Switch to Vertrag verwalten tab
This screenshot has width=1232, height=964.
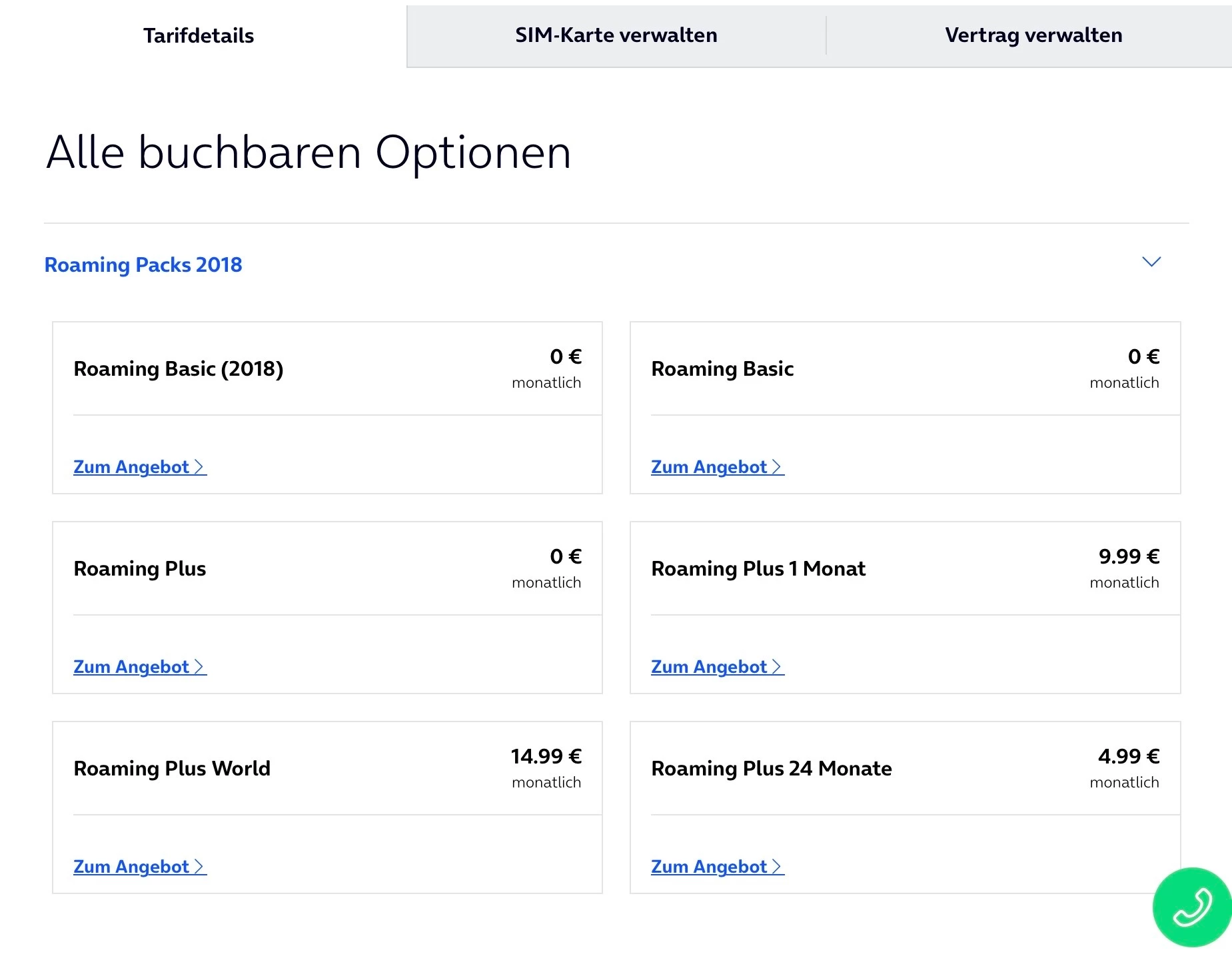(1033, 35)
